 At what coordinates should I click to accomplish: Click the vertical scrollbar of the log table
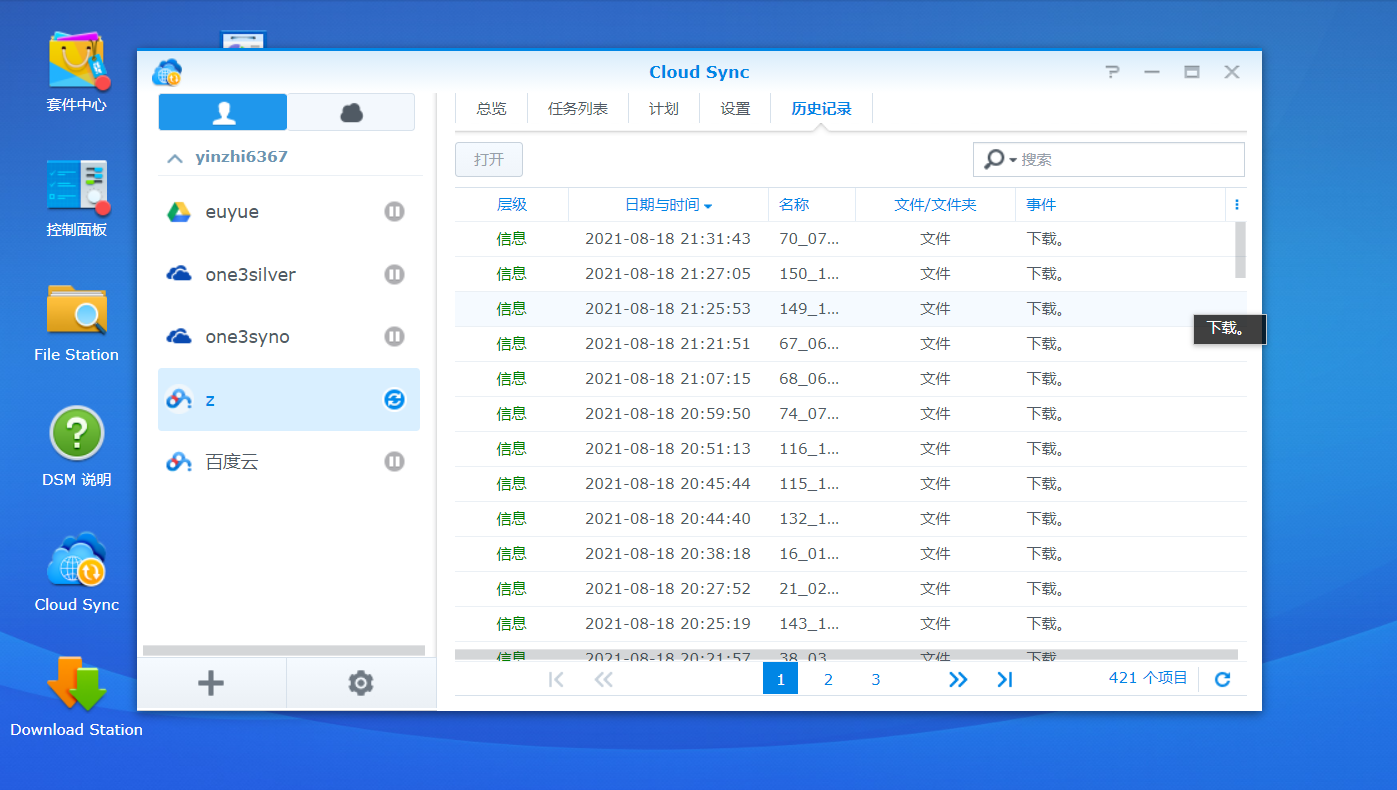point(1240,250)
